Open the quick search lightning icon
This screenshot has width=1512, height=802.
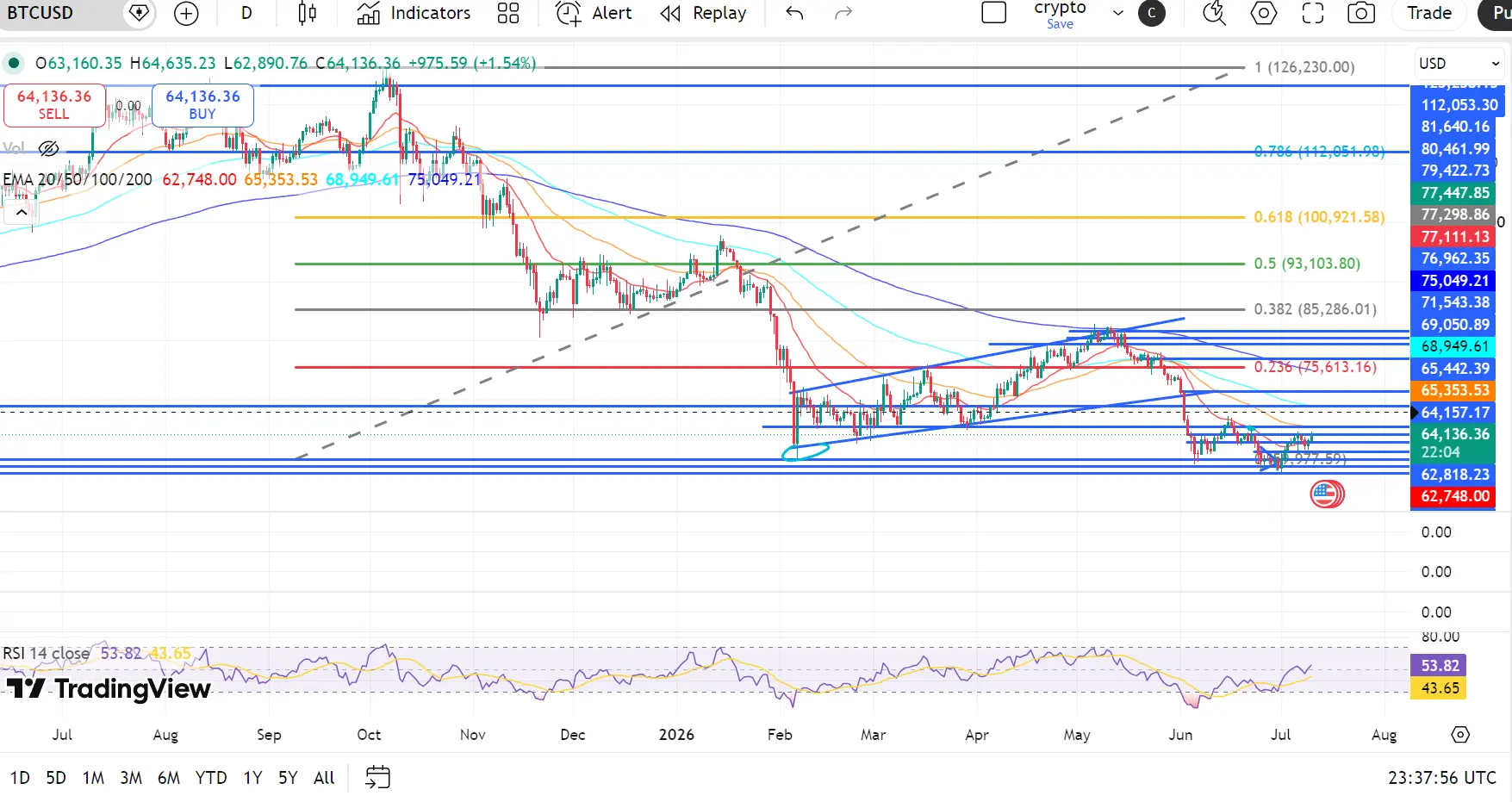tap(1215, 13)
